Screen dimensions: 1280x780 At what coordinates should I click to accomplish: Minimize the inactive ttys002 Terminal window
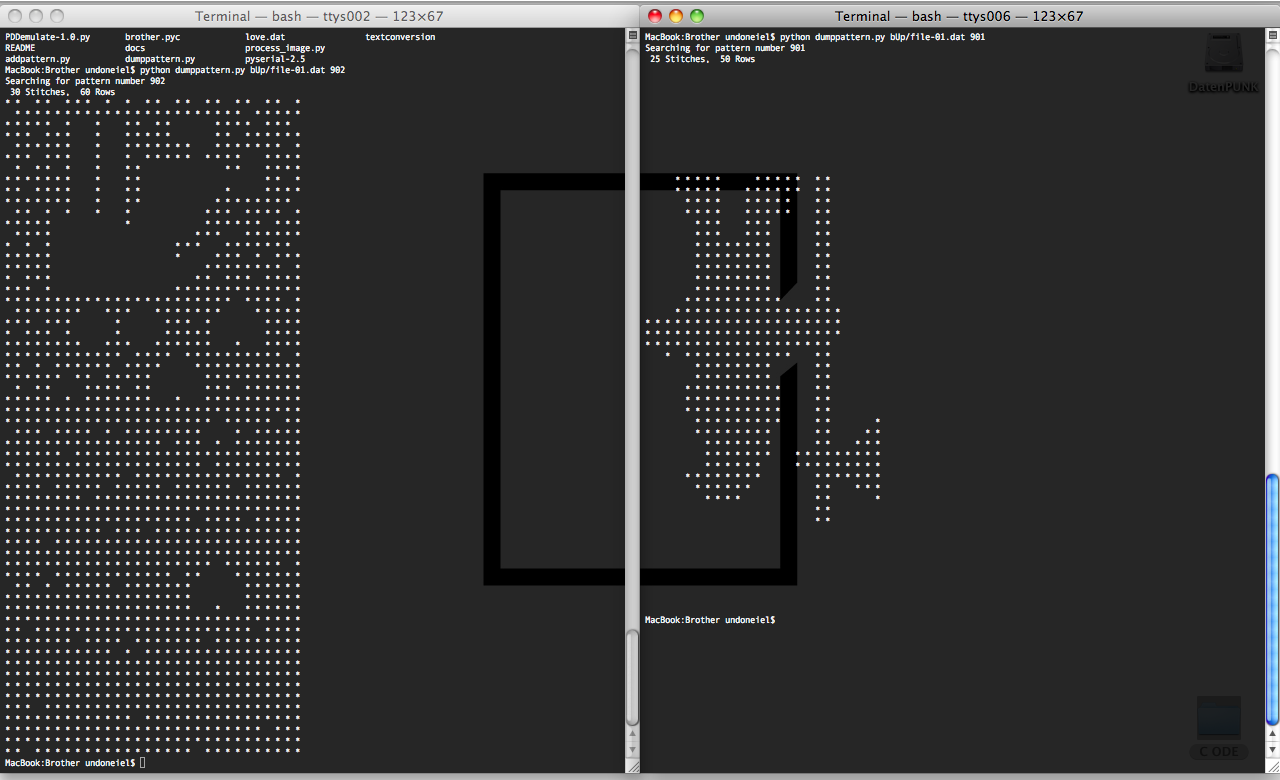point(36,16)
